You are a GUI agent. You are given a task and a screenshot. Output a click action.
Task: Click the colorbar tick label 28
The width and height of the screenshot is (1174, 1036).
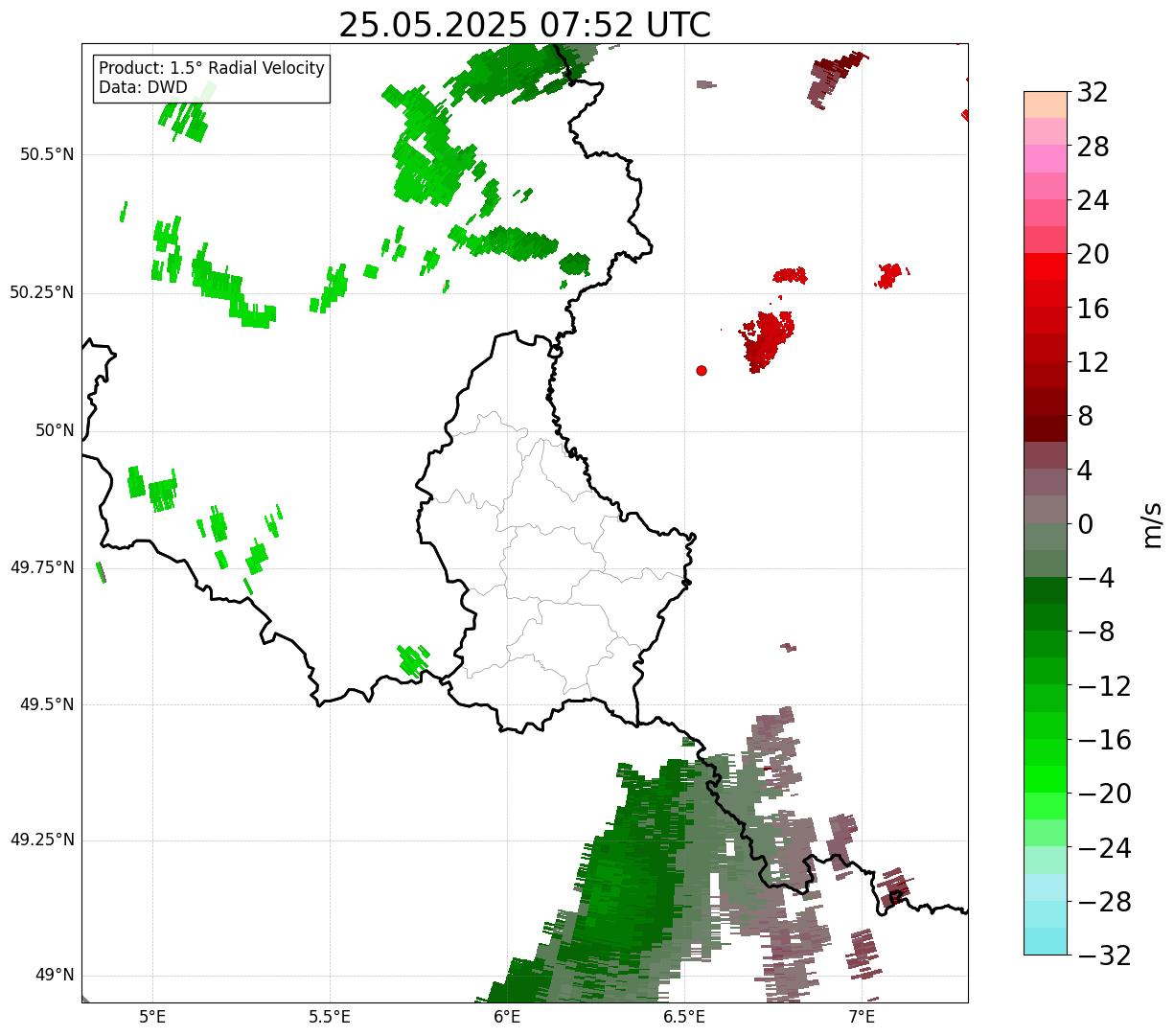(1093, 147)
